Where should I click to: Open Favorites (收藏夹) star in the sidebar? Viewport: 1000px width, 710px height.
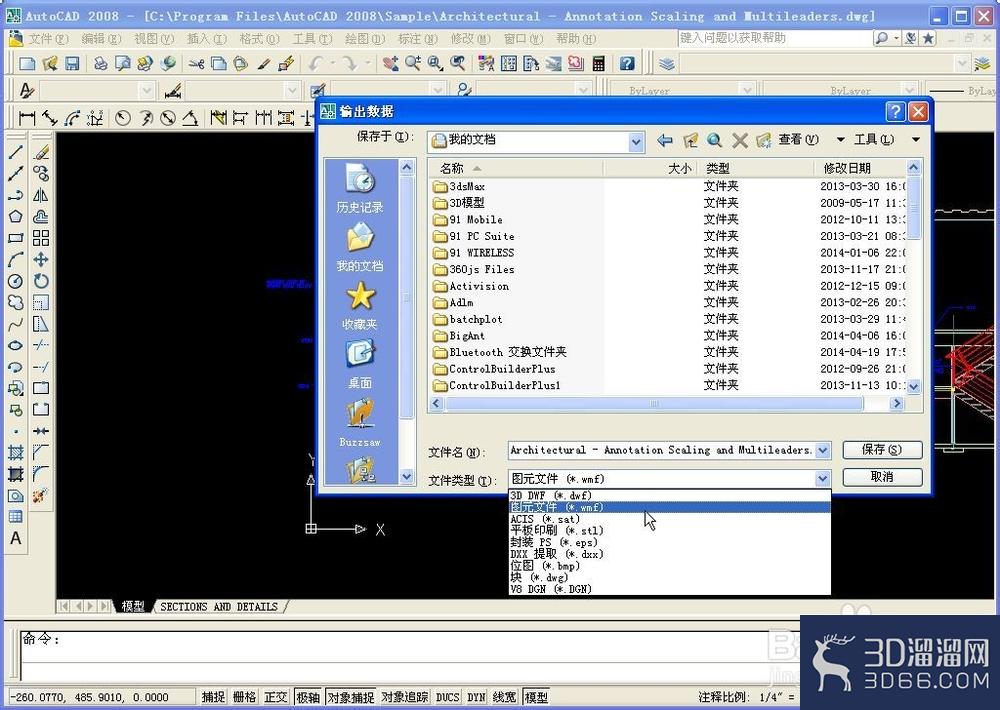(360, 306)
